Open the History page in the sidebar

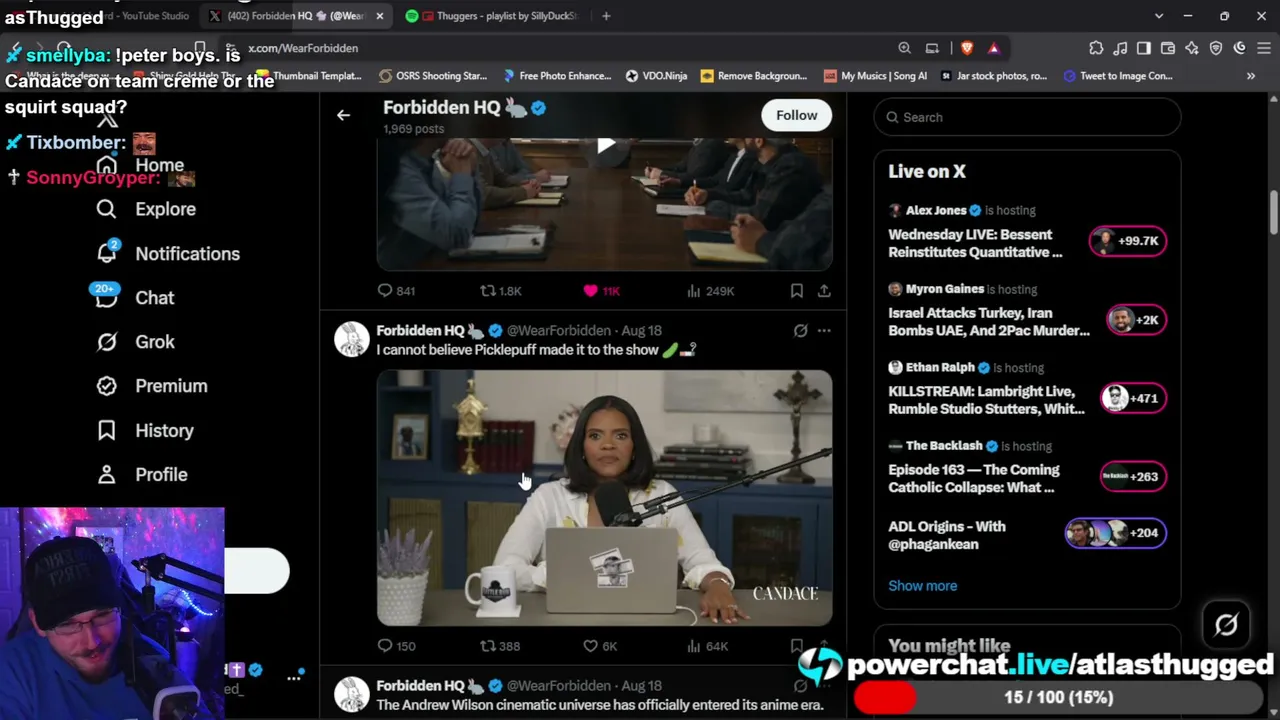click(x=145, y=430)
